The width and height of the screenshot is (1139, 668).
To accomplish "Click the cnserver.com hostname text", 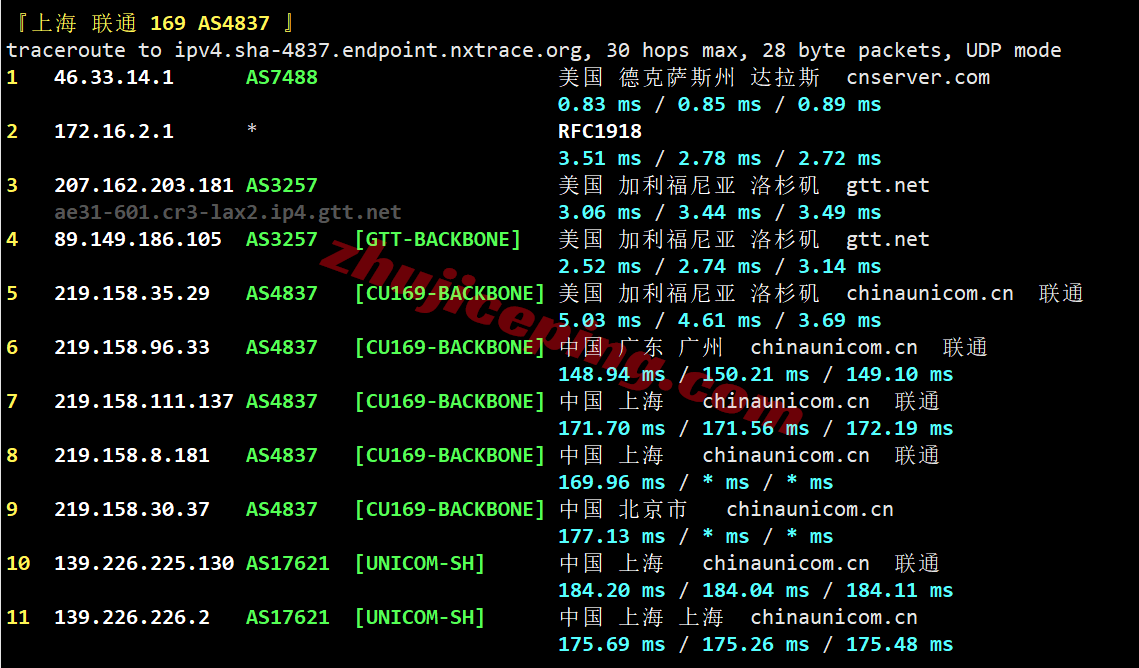I will (x=918, y=78).
